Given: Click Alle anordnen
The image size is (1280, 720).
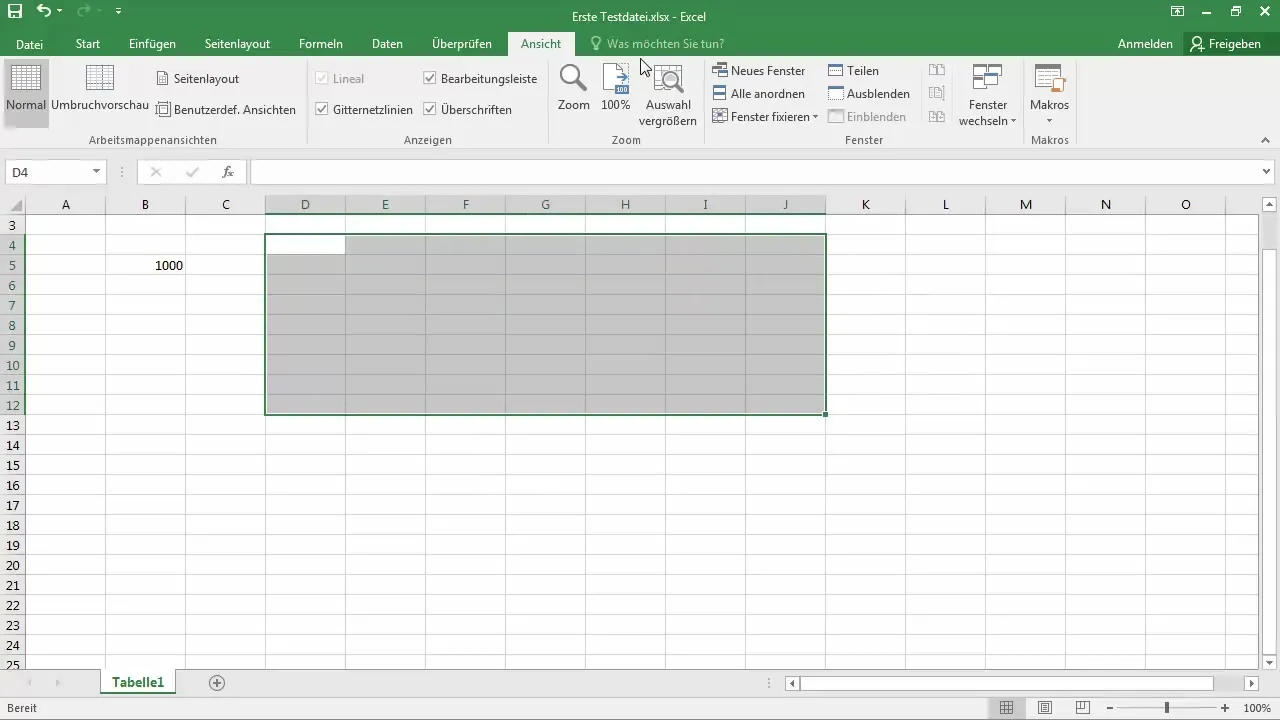Looking at the screenshot, I should [759, 94].
